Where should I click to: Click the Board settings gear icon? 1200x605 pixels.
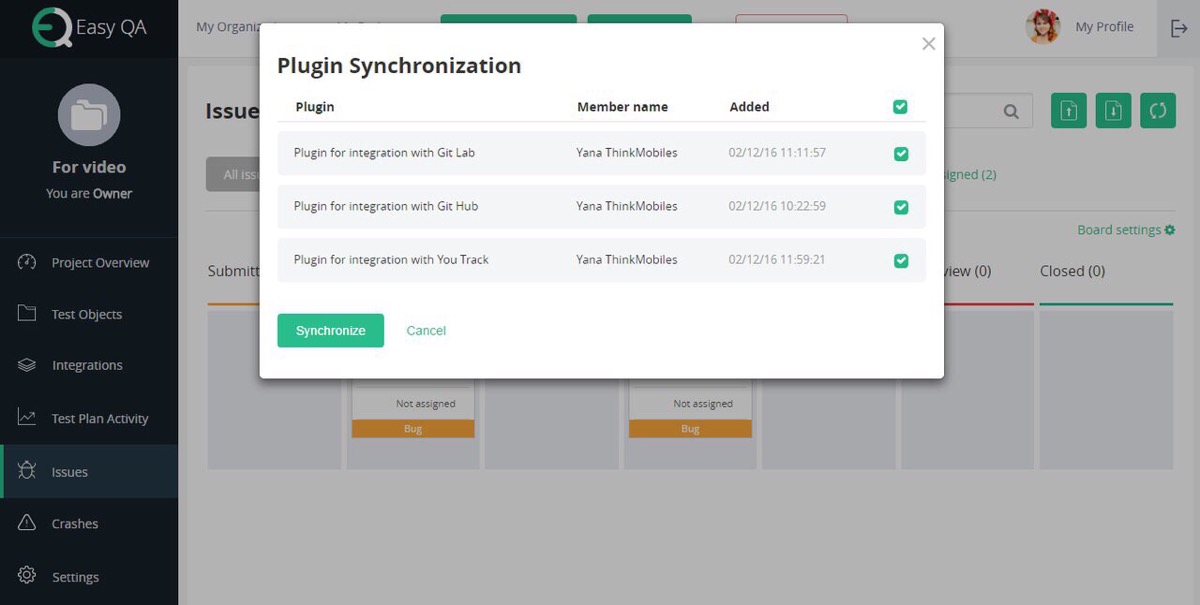(1170, 230)
